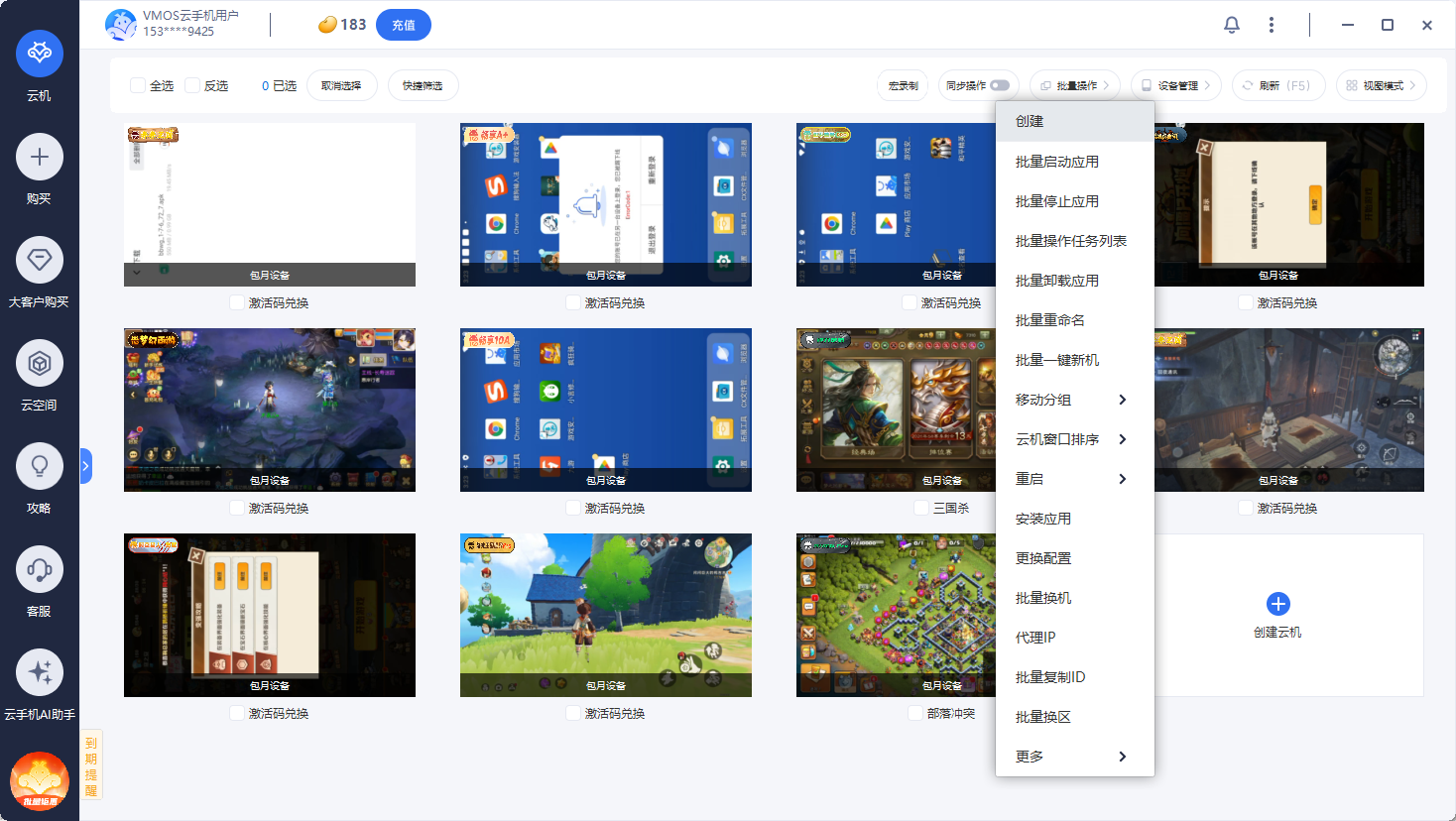Image resolution: width=1456 pixels, height=821 pixels.
Task: Open the Clash of Clans device thumbnail
Action: click(896, 615)
